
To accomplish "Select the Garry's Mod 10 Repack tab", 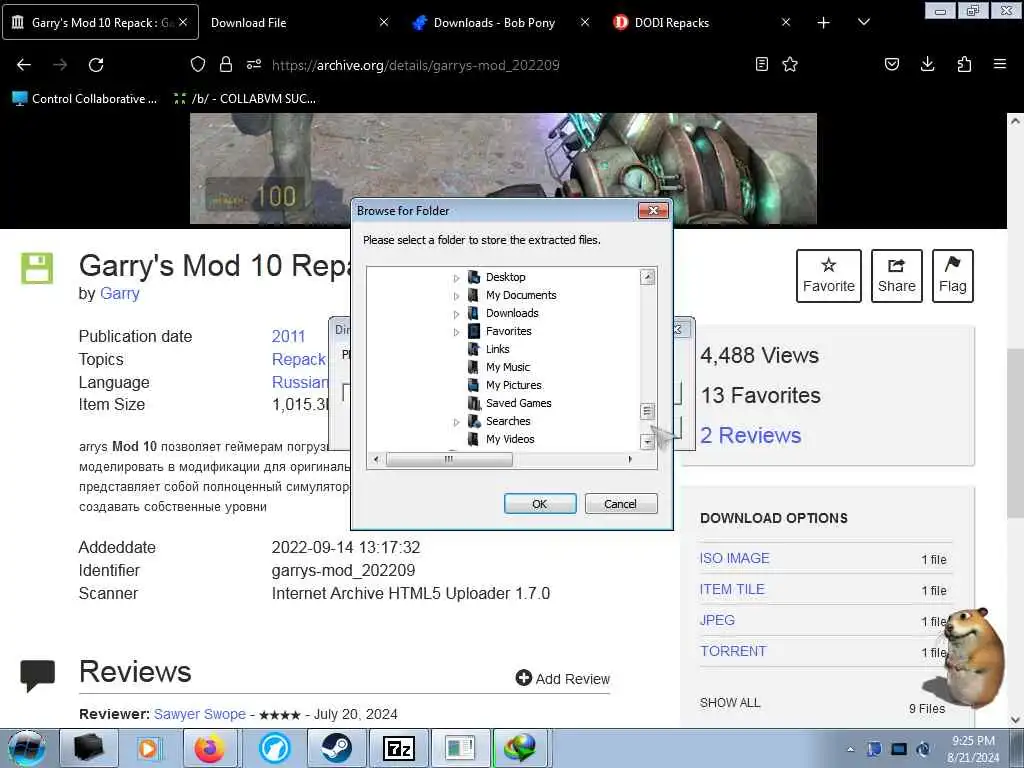I will (x=101, y=22).
